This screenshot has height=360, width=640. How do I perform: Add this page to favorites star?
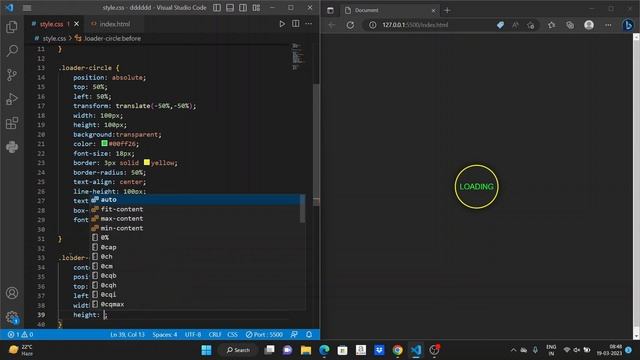(531, 25)
